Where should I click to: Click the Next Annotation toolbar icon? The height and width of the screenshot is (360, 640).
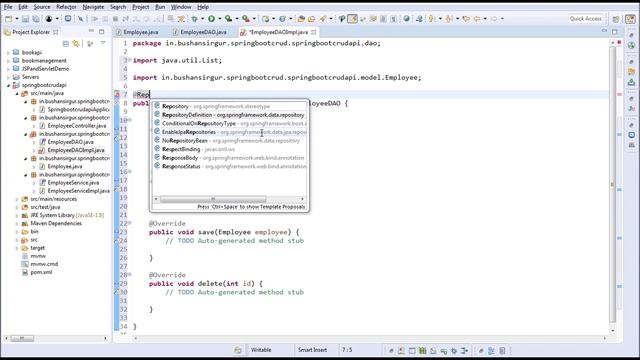tap(432, 19)
